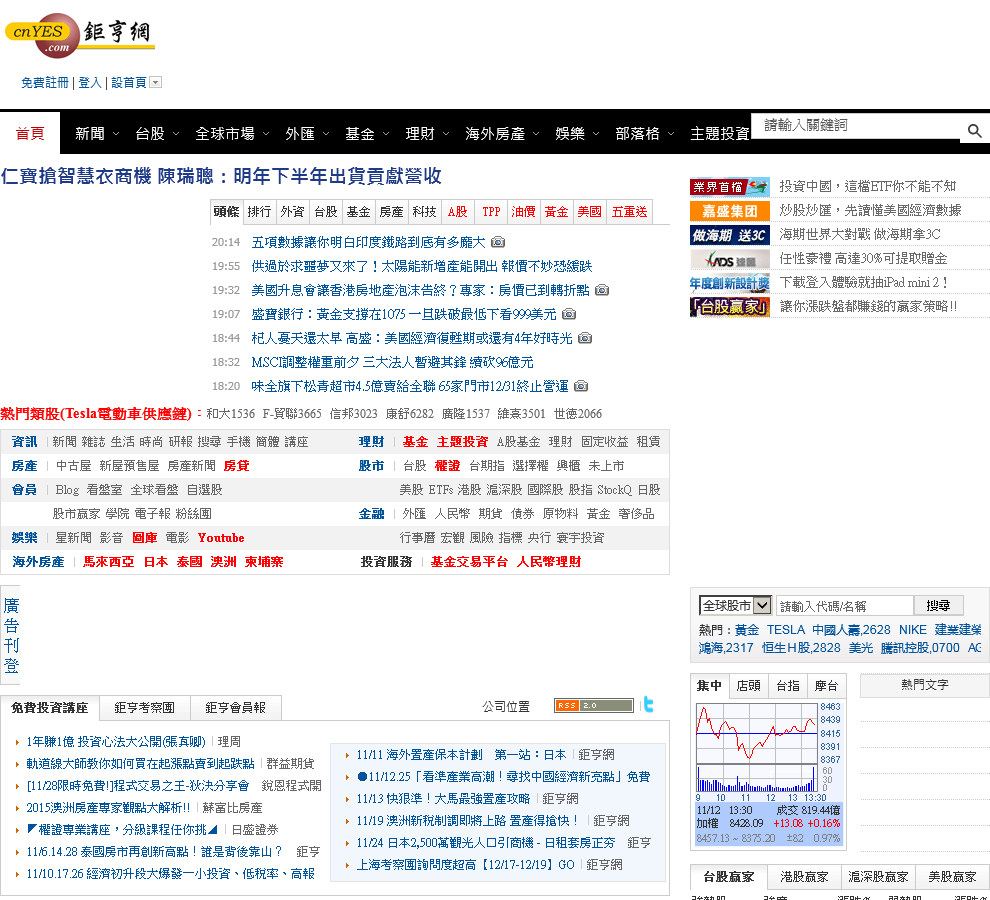990x900 pixels.
Task: Click the 嘉盛集團 ad banner image
Action: [x=730, y=211]
